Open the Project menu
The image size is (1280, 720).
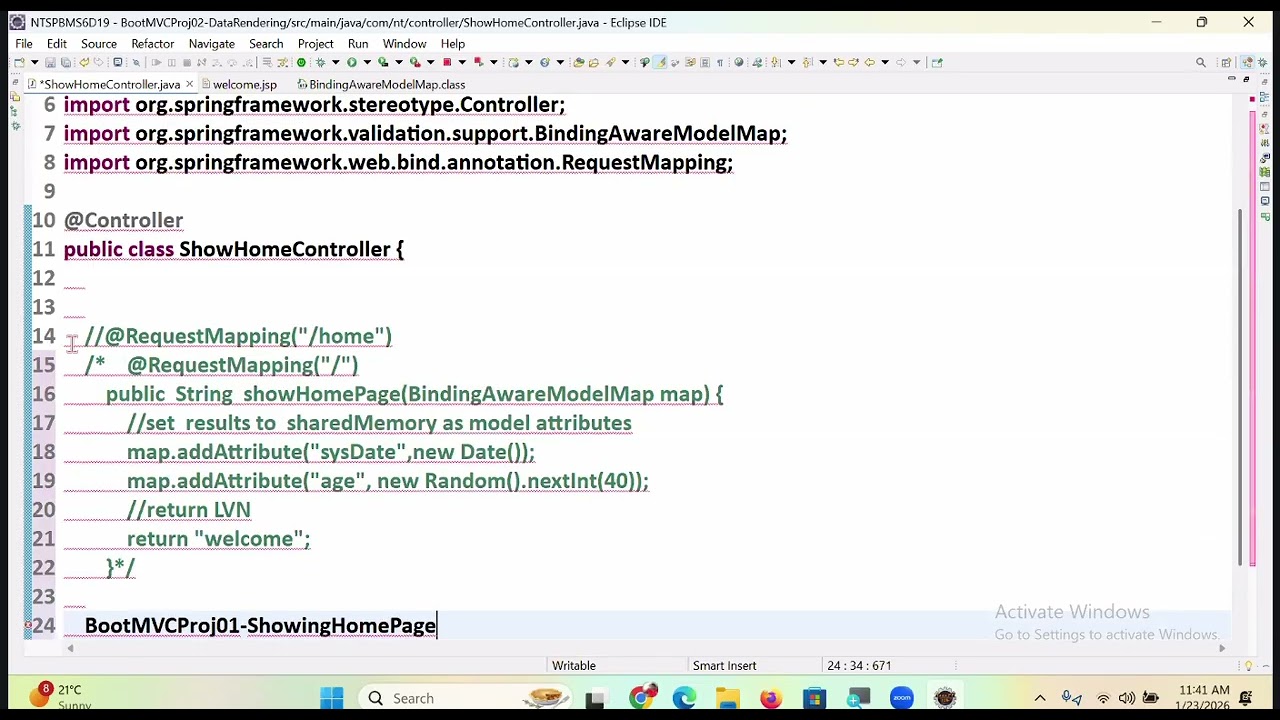point(315,43)
